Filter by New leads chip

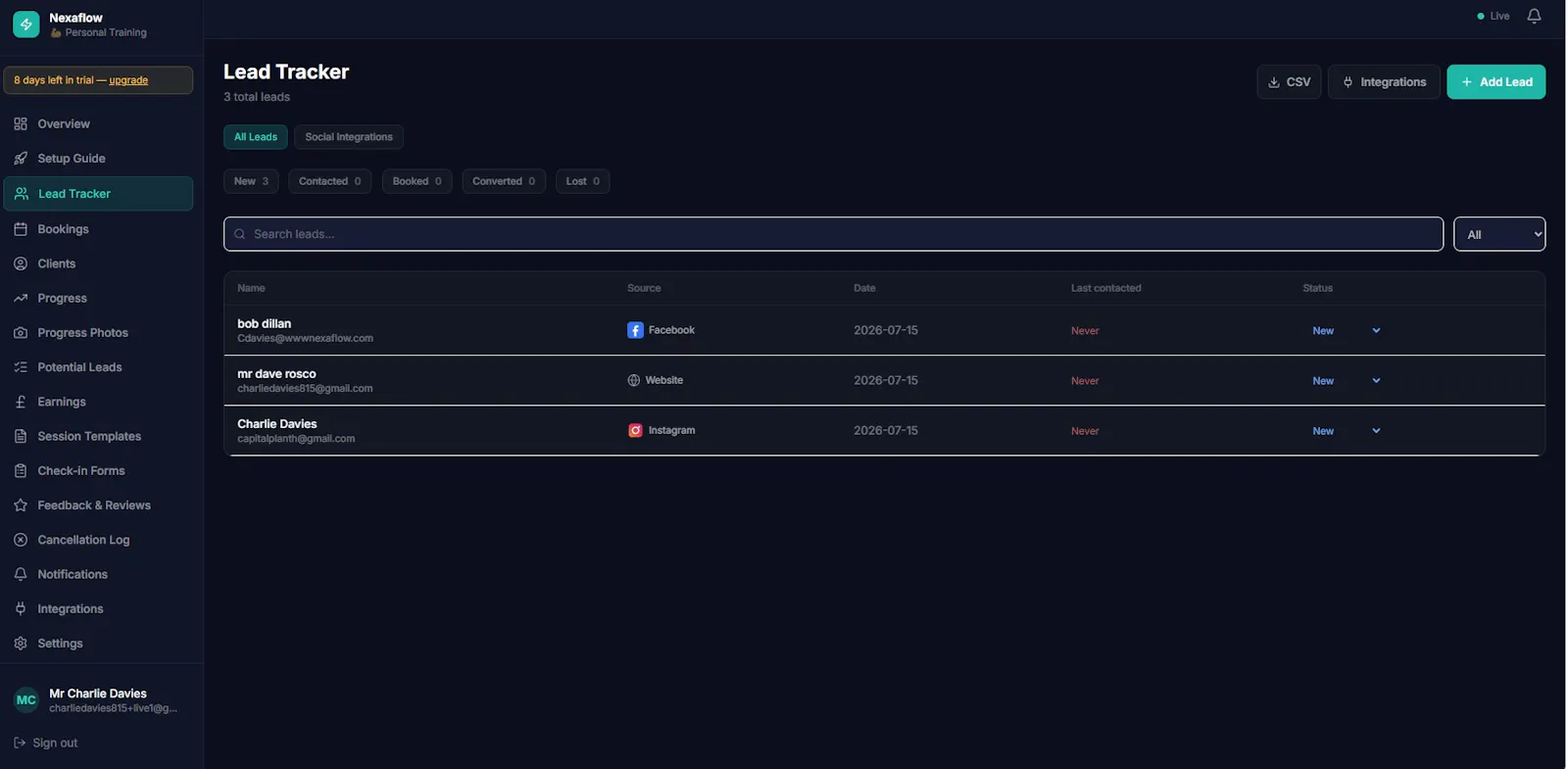pos(251,181)
